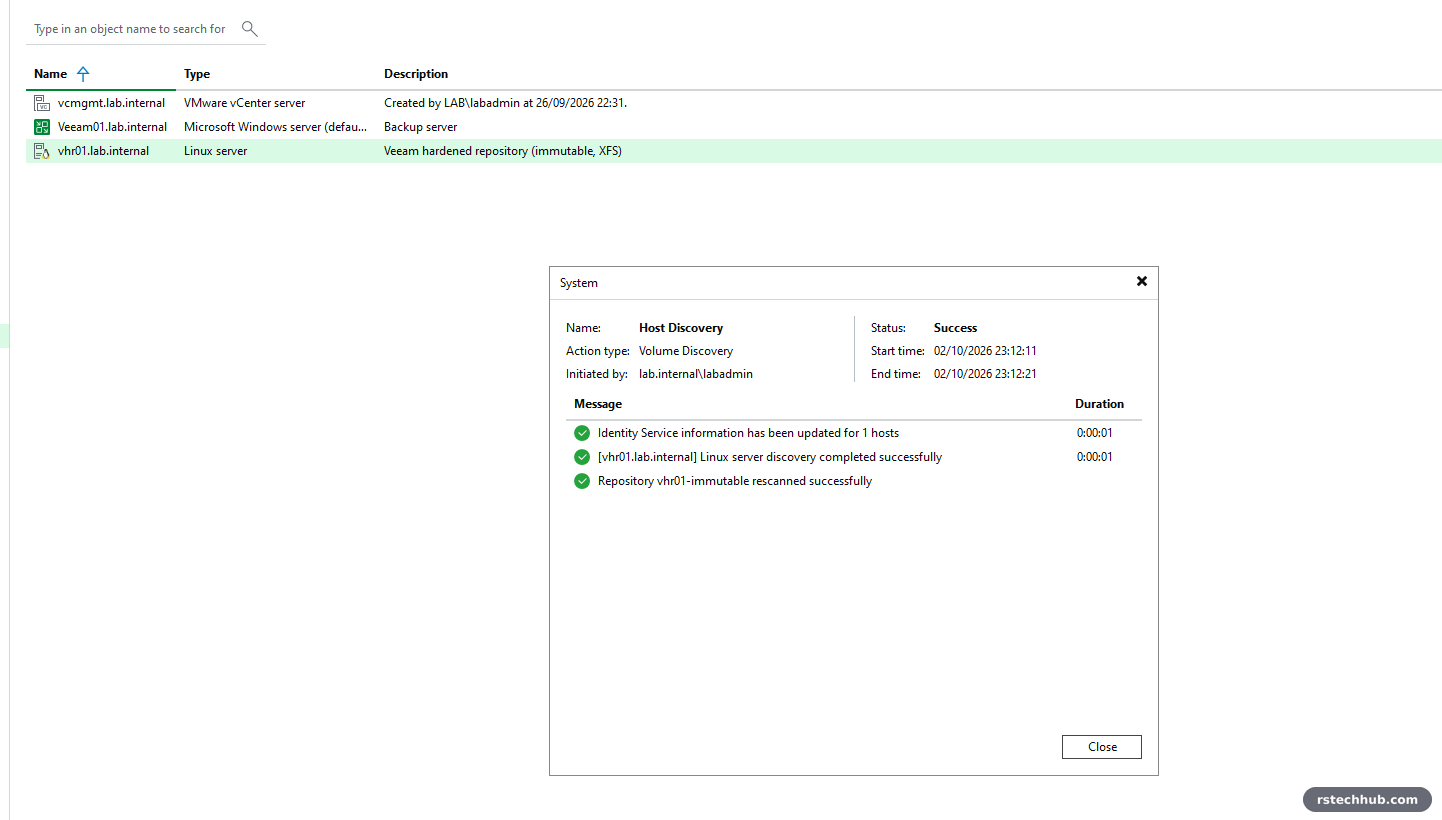Click the Name column sort arrow
This screenshot has height=820, width=1442.
(x=83, y=74)
